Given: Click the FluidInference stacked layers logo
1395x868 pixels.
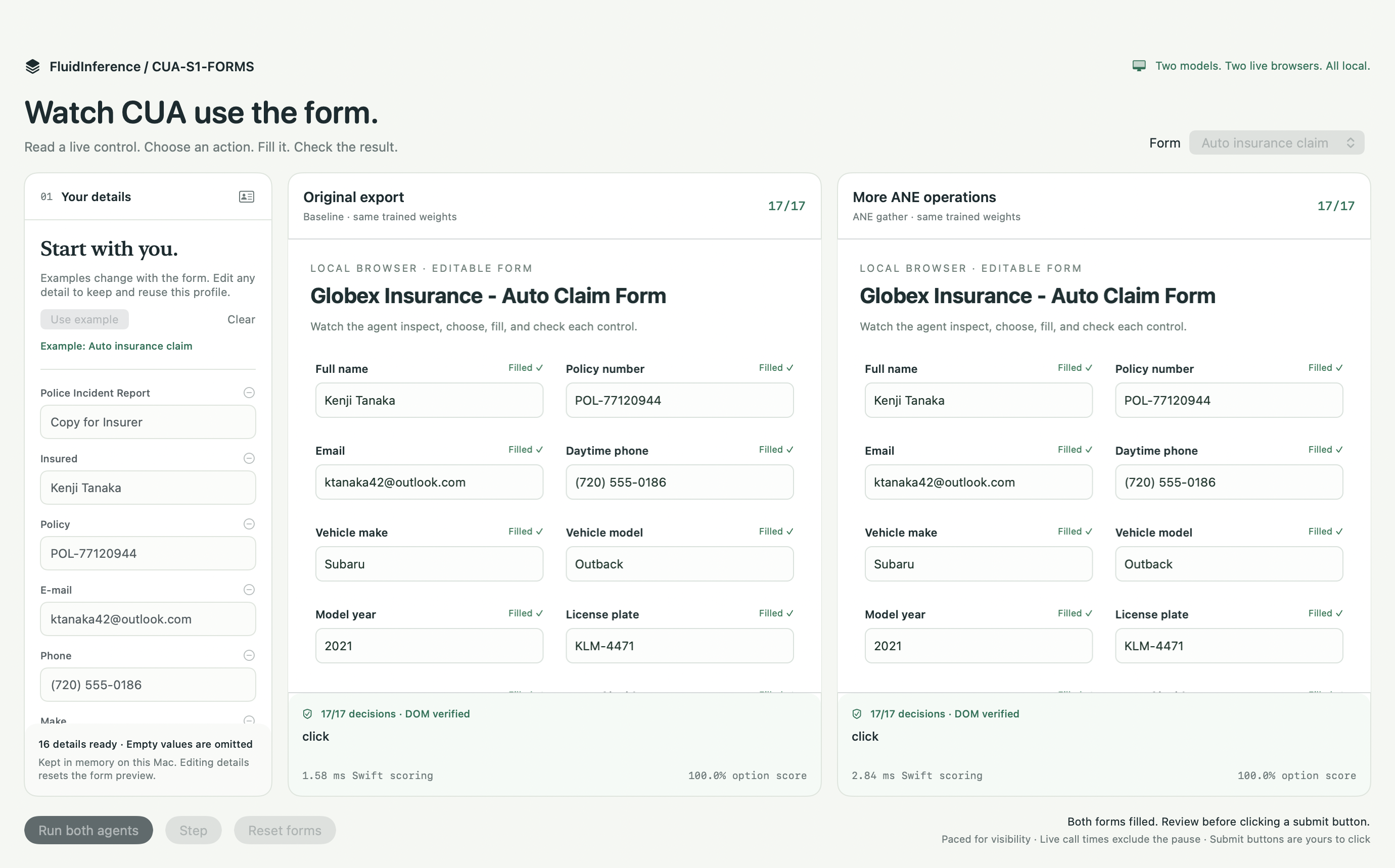Looking at the screenshot, I should coord(33,67).
